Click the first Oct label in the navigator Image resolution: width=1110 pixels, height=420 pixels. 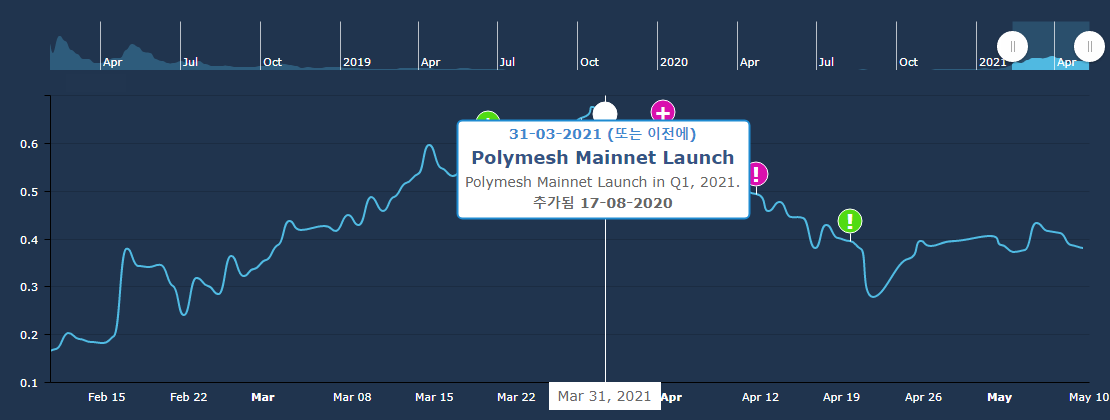tap(273, 62)
